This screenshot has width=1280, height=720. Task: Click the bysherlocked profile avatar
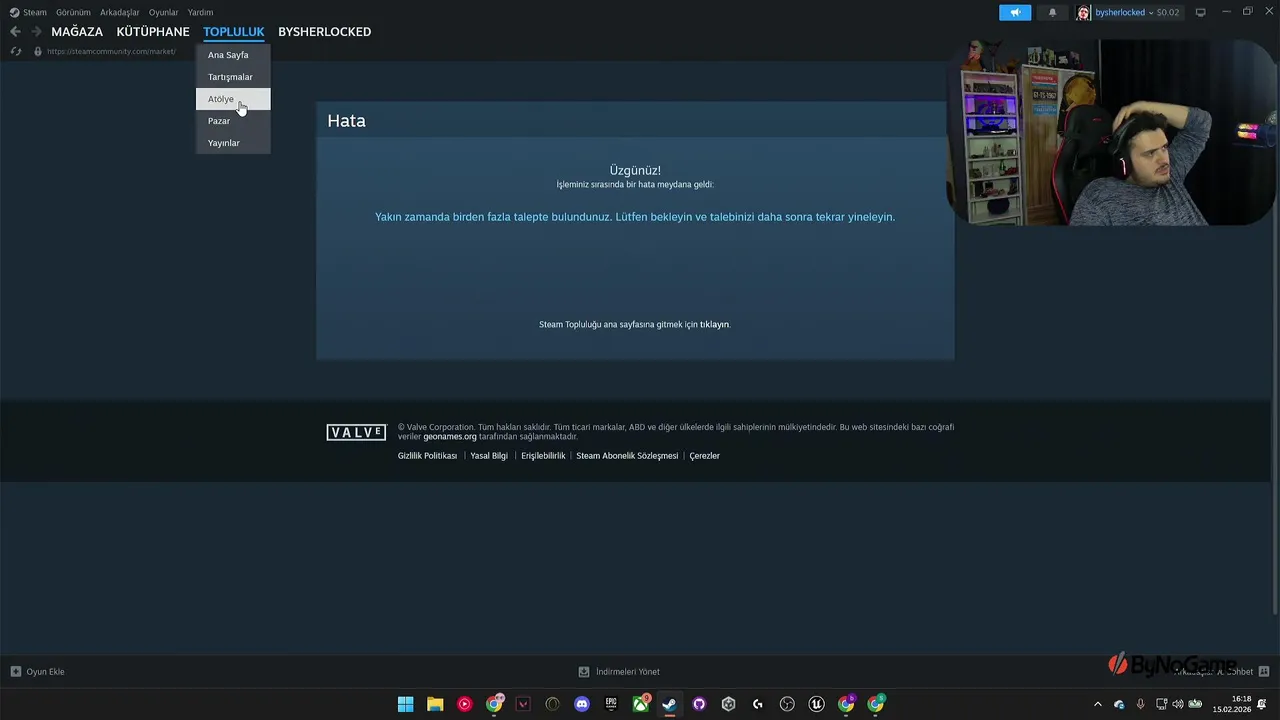pos(1084,12)
